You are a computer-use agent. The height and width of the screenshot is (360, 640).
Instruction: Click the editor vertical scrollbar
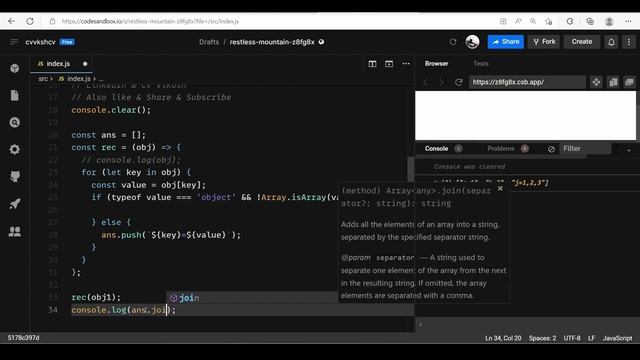pyautogui.click(x=411, y=169)
